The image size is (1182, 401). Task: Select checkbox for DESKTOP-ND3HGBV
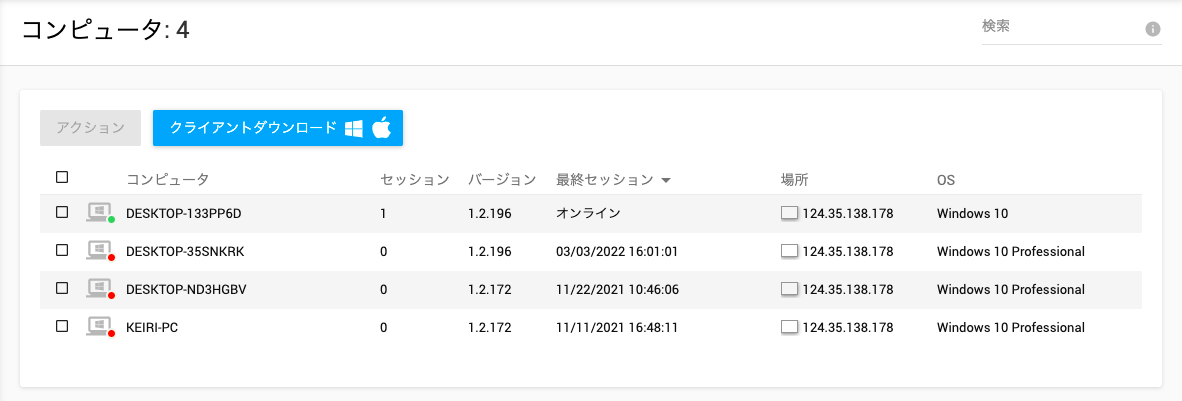pyautogui.click(x=63, y=289)
